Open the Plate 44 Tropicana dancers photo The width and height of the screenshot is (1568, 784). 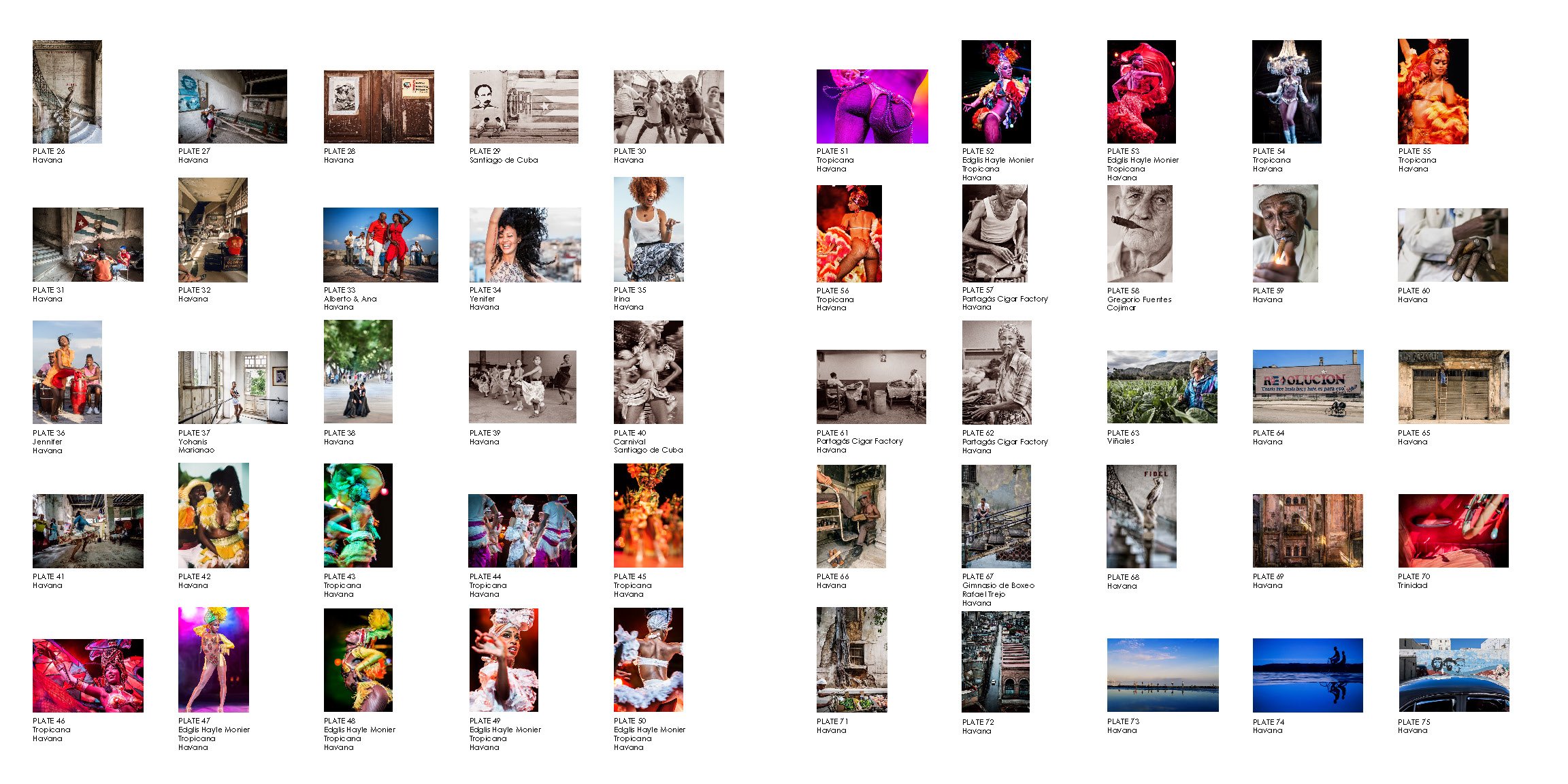coord(523,531)
